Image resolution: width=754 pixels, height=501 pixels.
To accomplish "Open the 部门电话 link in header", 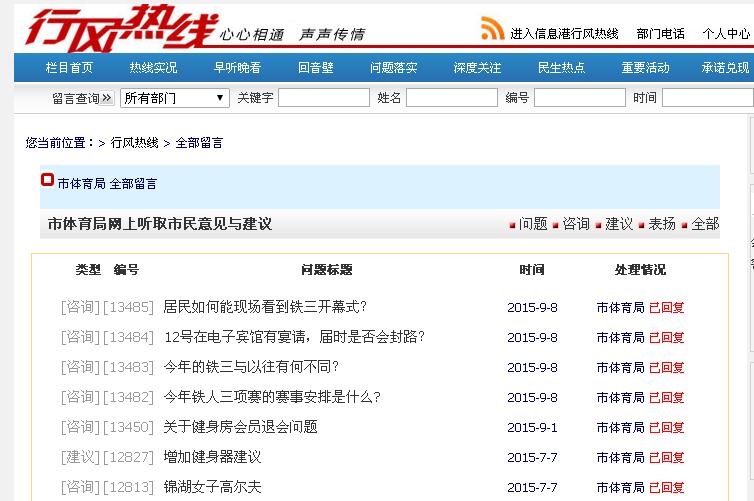I will click(660, 34).
